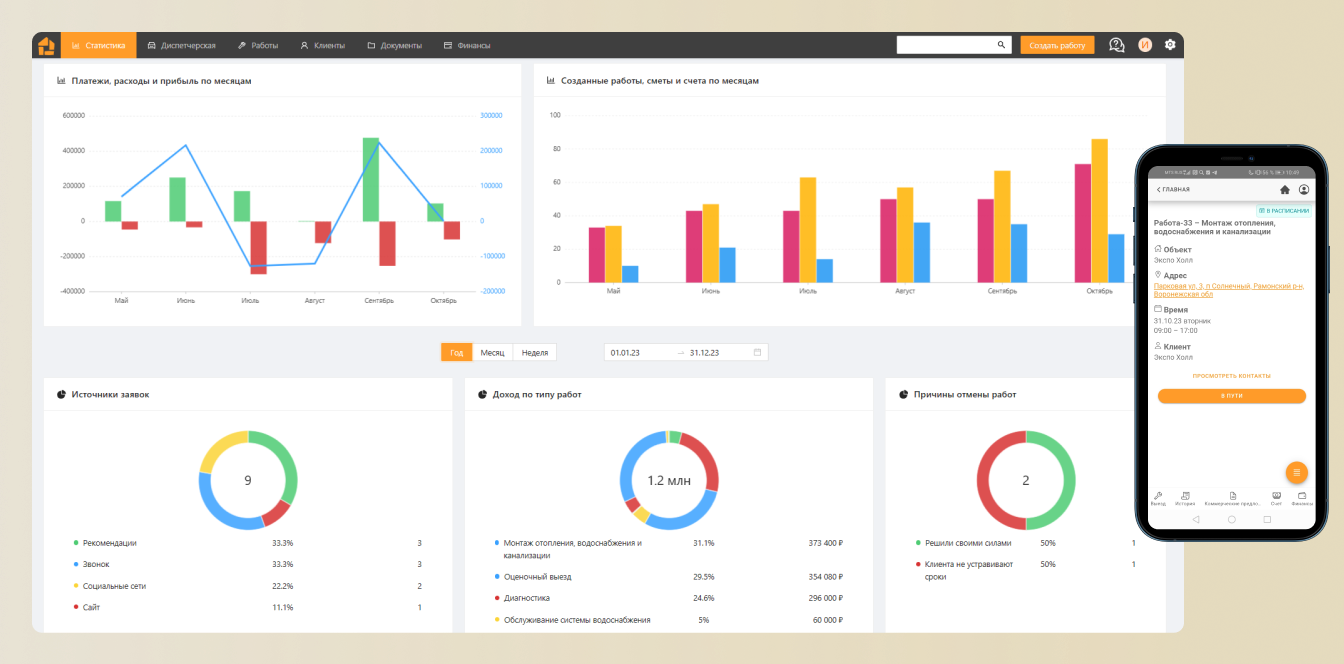Click the user avatar with letter И

click(1145, 45)
